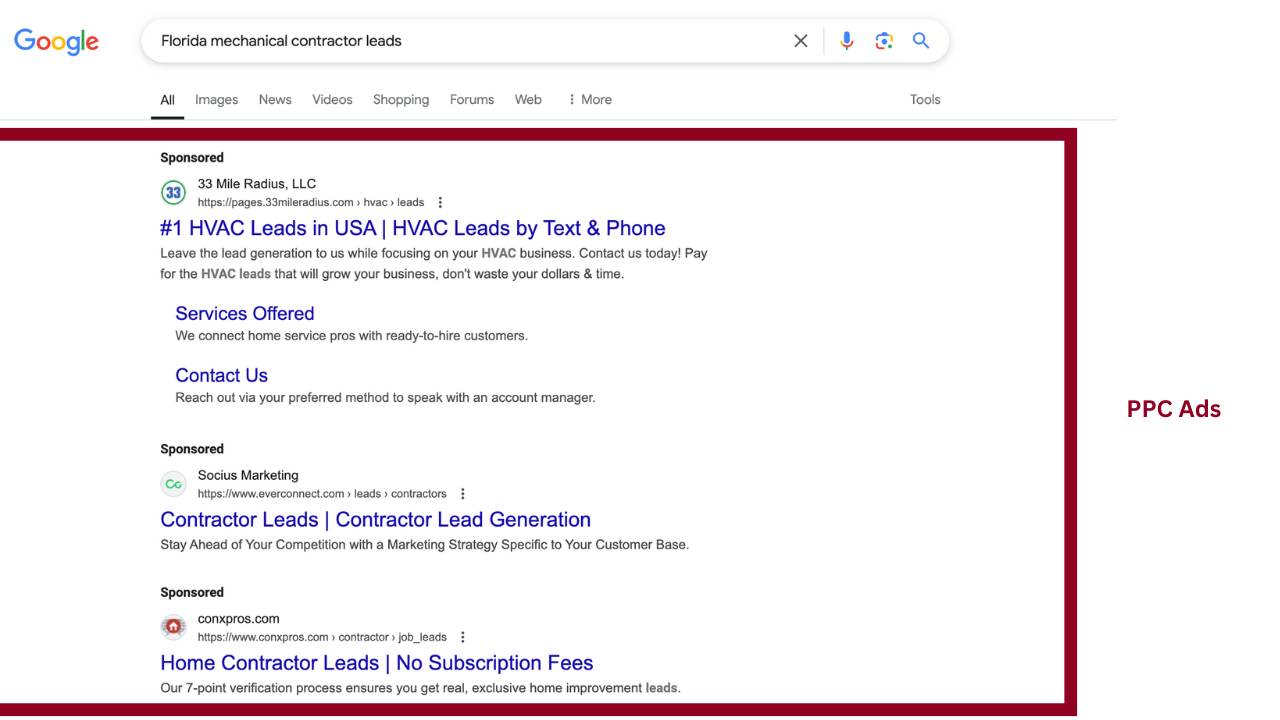Click the Socius Marketing advertiser name
Image resolution: width=1280 pixels, height=720 pixels.
248,475
